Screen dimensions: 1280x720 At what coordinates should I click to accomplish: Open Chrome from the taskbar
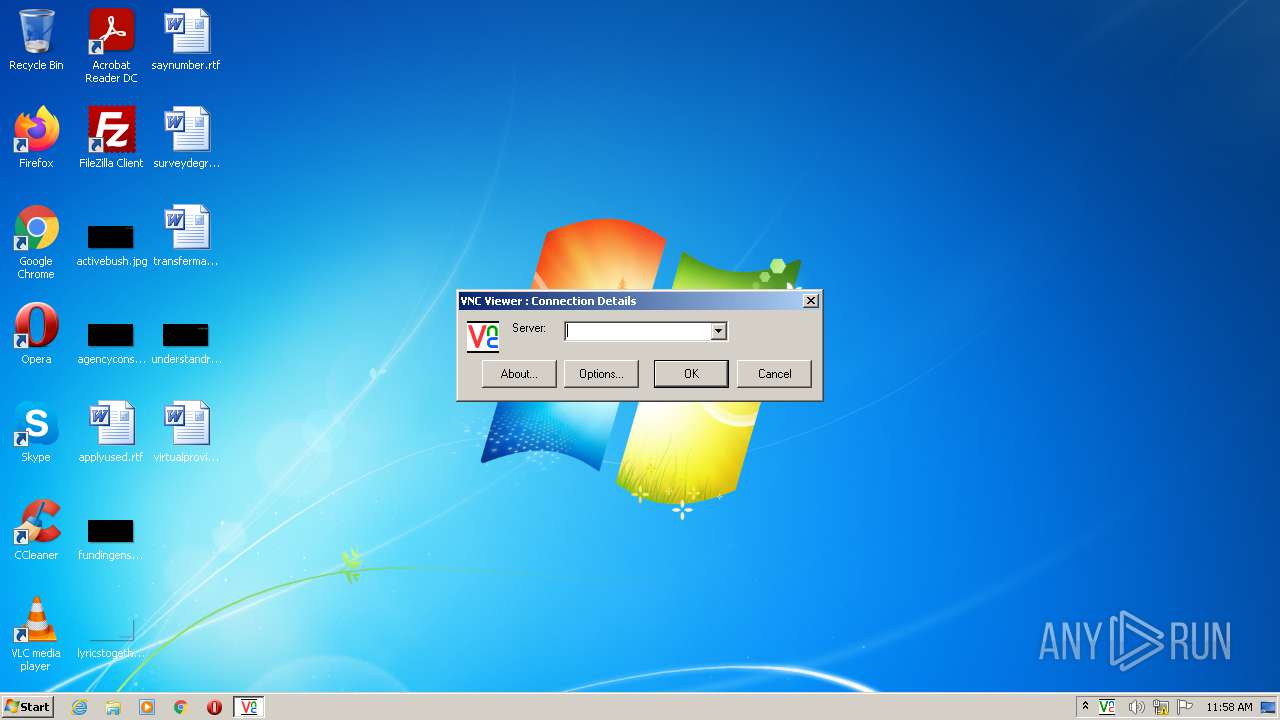181,707
